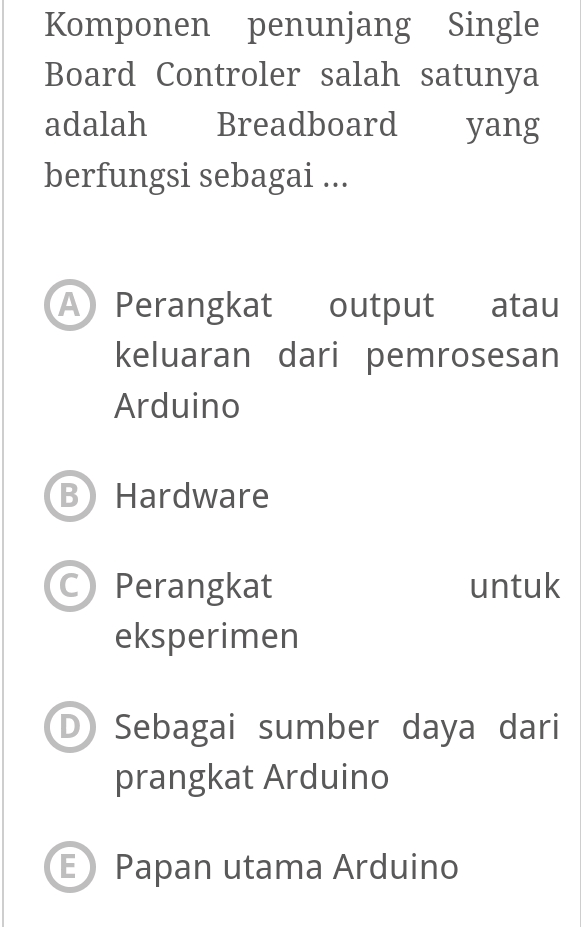Select the D option circle icon
Screen dimensions: 581x927
(x=69, y=727)
